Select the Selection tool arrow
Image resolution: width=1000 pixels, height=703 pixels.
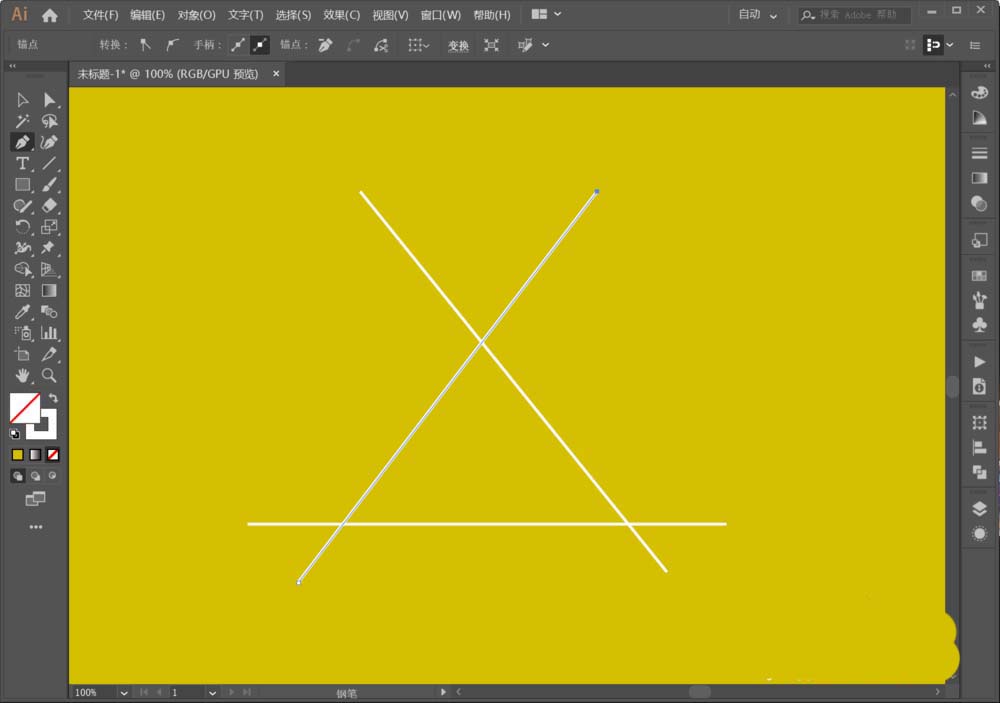22,100
